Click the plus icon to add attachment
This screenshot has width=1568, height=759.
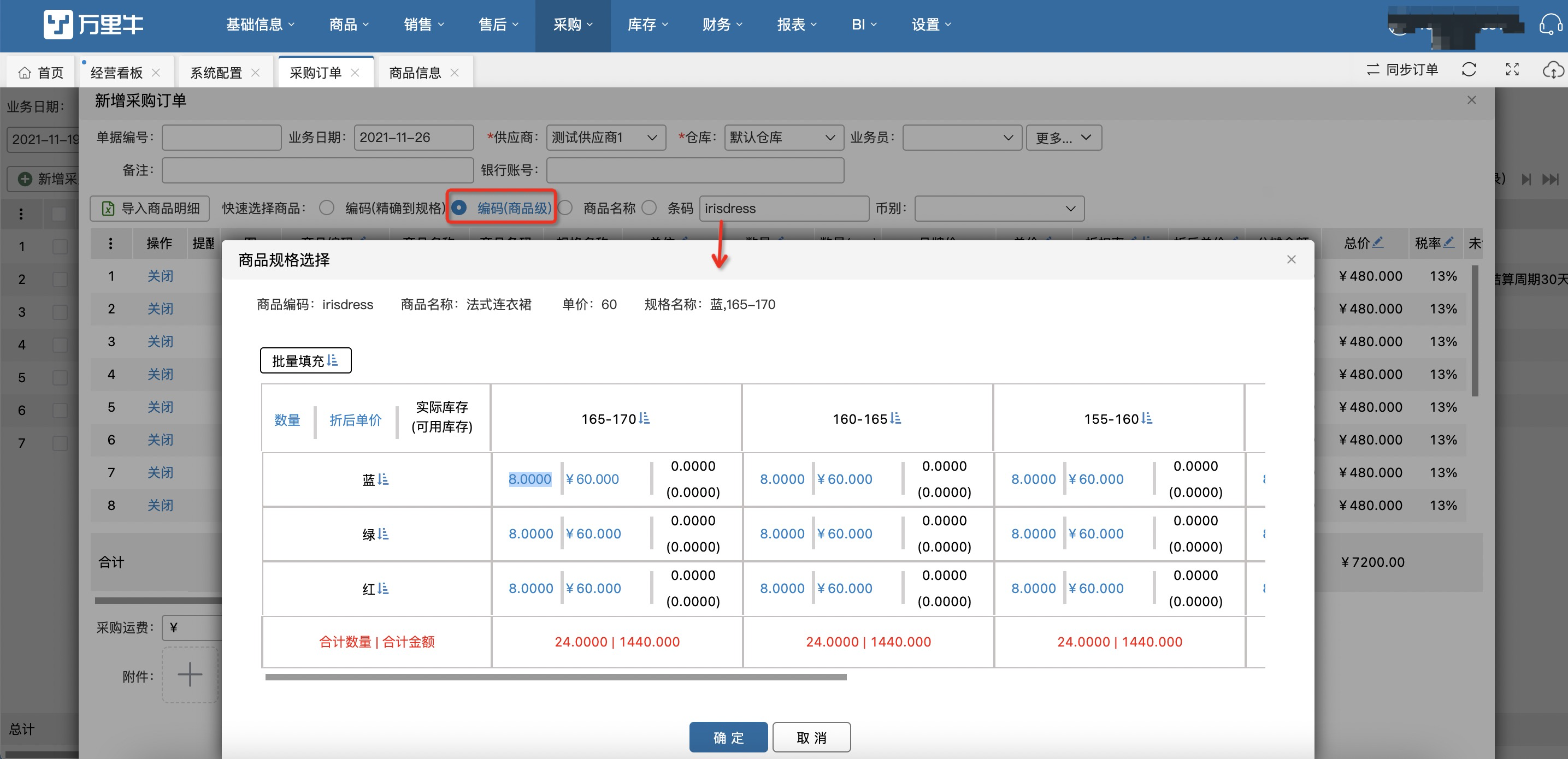pos(190,674)
